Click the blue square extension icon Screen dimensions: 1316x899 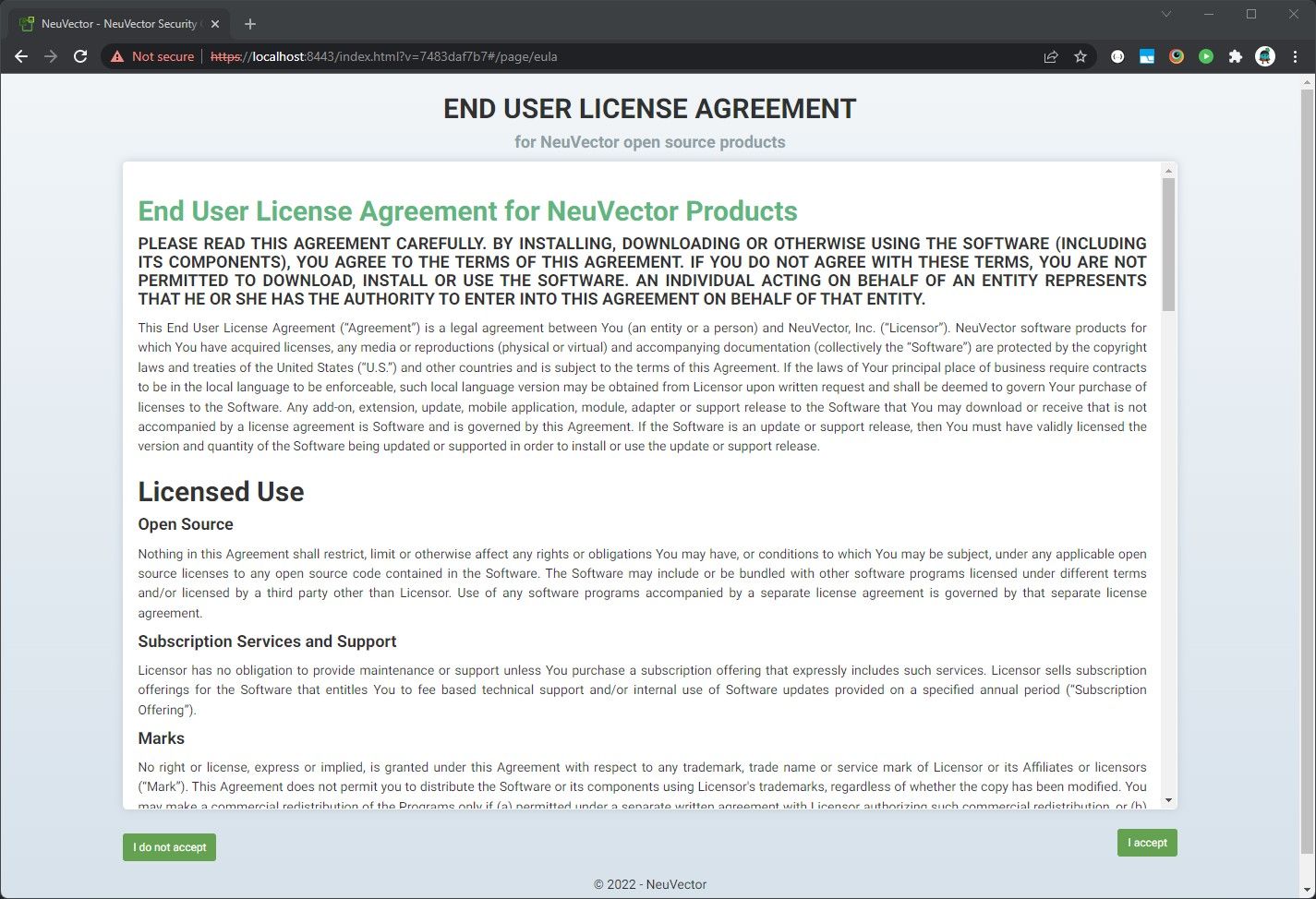(1147, 56)
